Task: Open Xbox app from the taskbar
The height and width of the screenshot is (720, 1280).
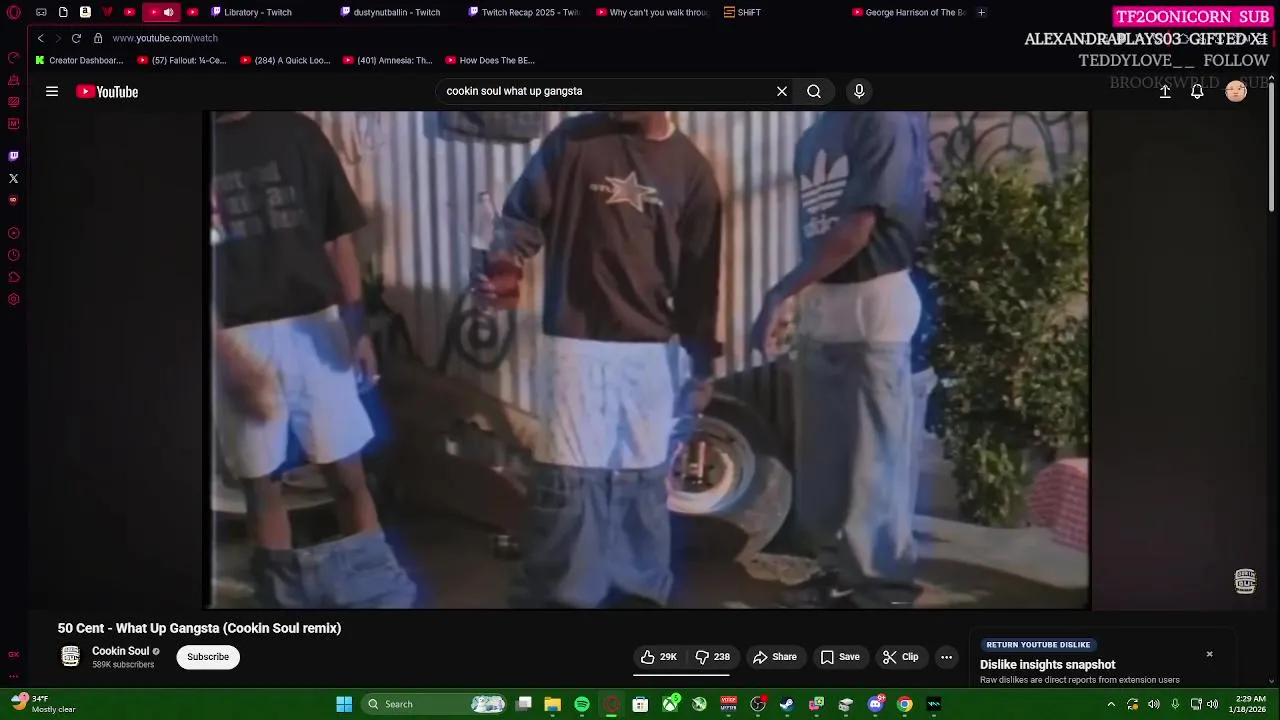Action: click(670, 704)
